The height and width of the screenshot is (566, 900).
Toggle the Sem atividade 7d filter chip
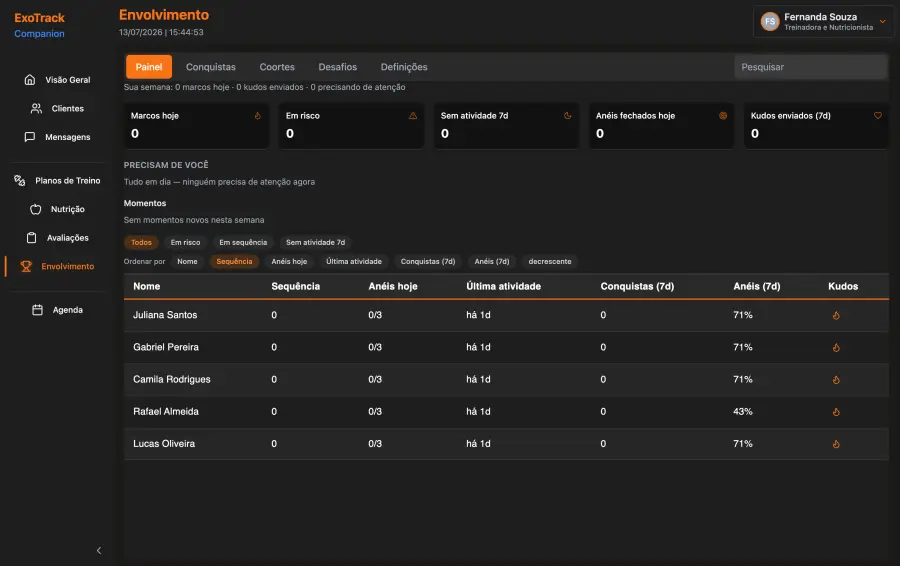tap(316, 242)
